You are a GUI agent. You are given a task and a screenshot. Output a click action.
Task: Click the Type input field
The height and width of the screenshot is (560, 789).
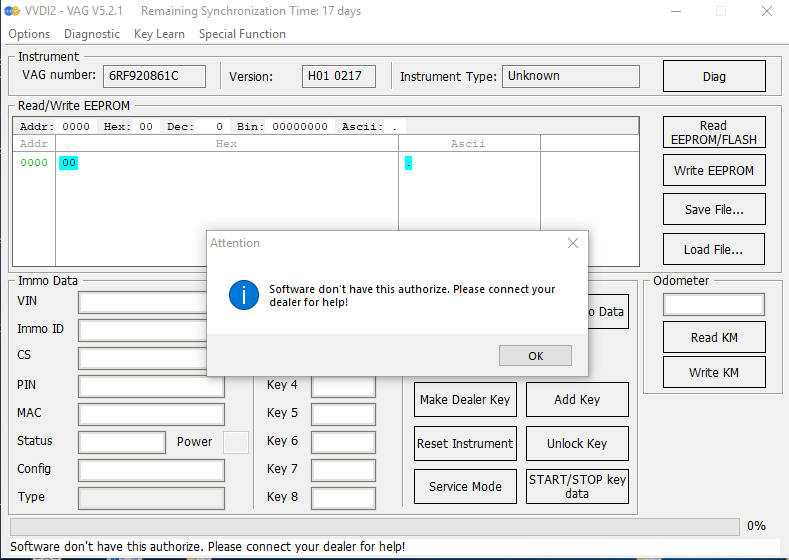pos(151,499)
